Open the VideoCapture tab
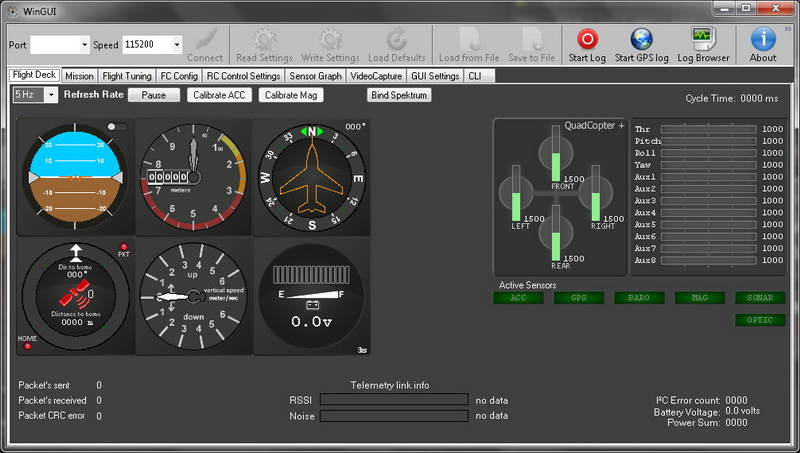Viewport: 800px width, 453px height. tap(376, 76)
